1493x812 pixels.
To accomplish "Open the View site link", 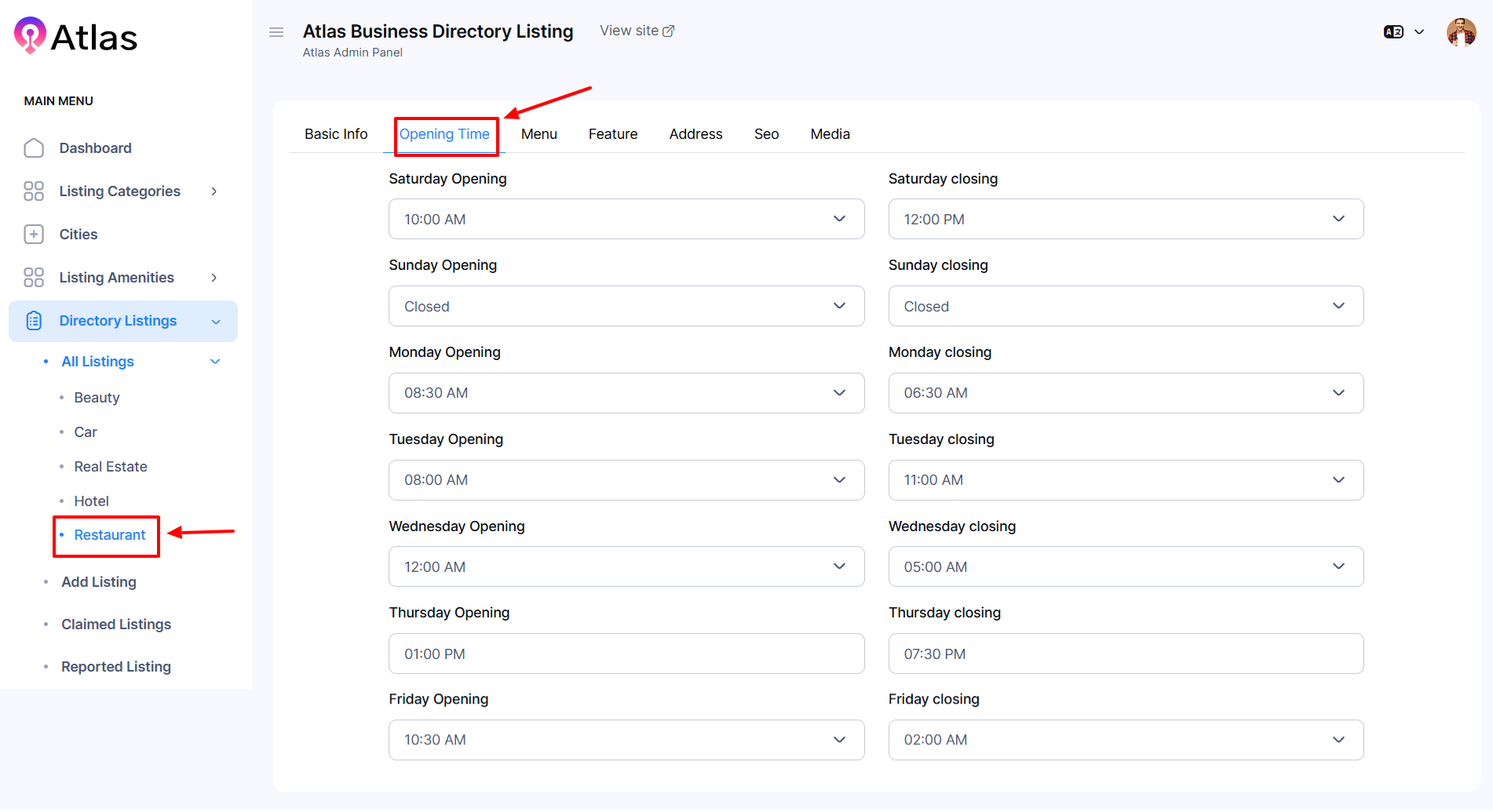I will click(637, 31).
